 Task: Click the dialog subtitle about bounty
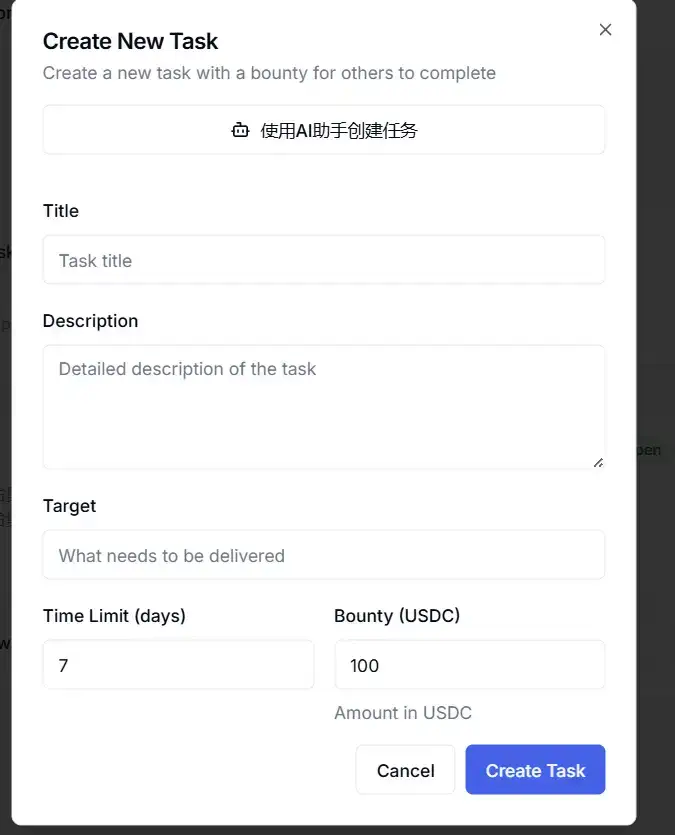click(269, 73)
